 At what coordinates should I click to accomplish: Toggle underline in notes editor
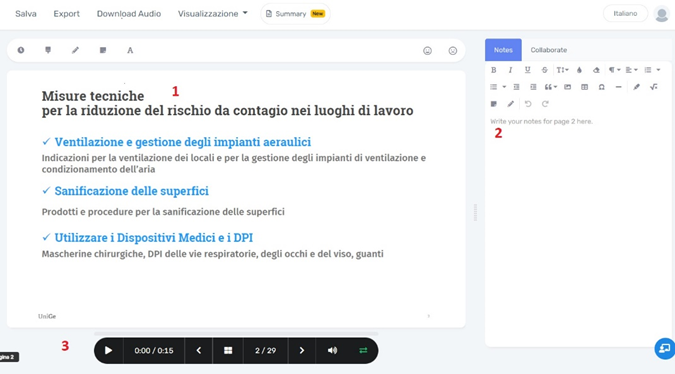click(x=527, y=70)
